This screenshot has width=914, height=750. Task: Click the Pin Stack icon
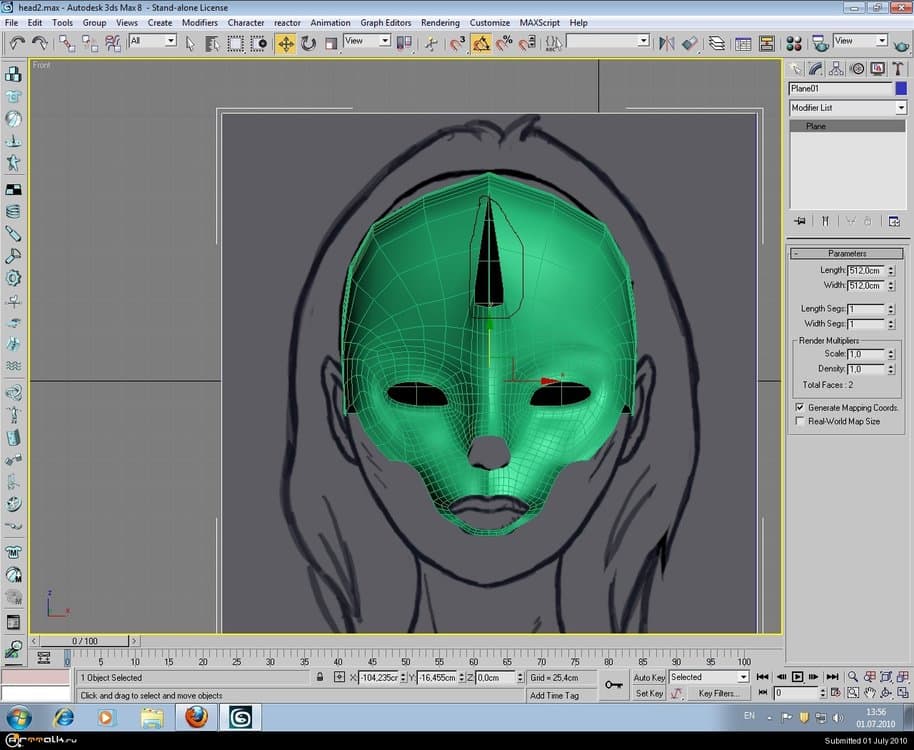tap(800, 221)
